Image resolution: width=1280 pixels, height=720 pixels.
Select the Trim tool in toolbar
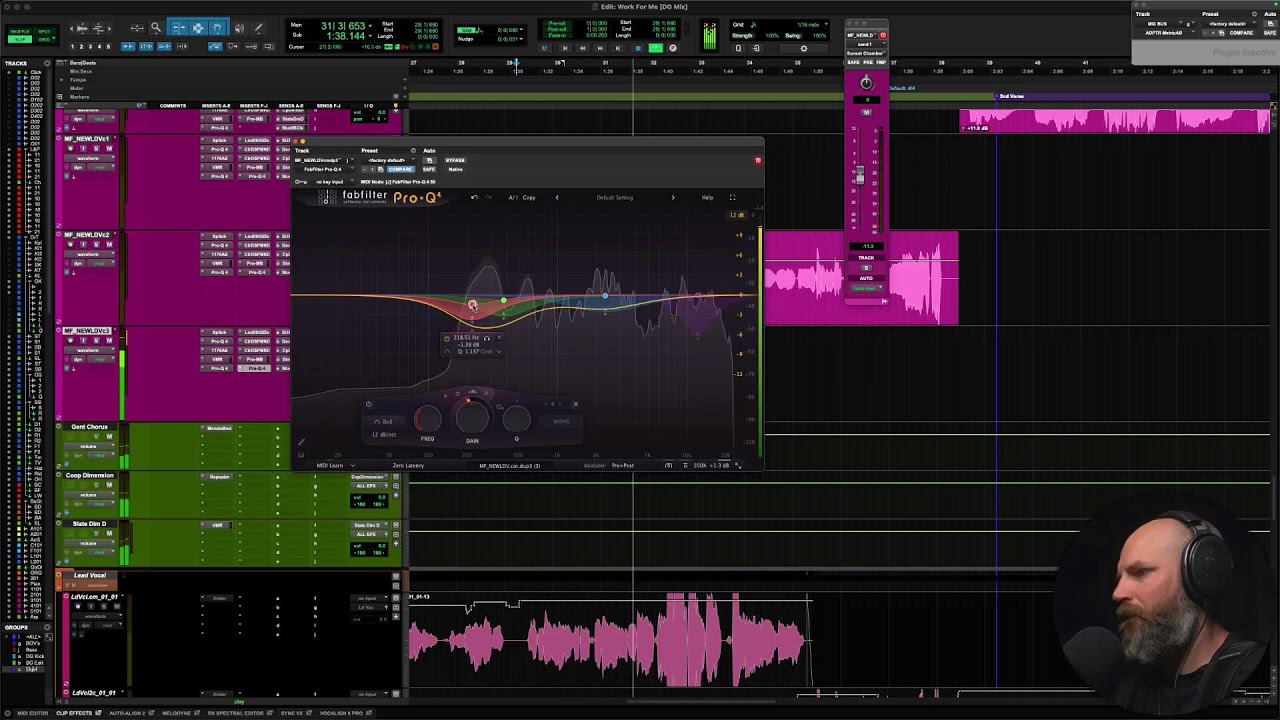pyautogui.click(x=178, y=28)
